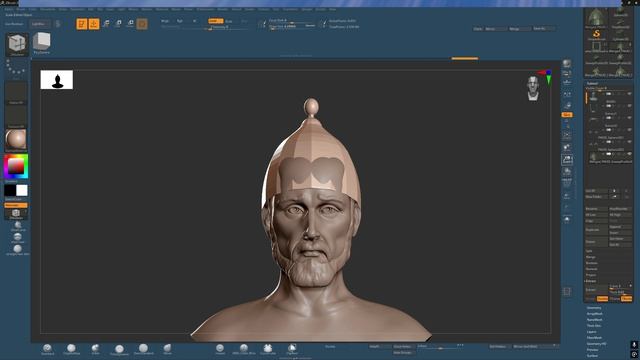640x360 pixels.
Task: Select the second brush sphere in bottom shelf
Action: pos(71,349)
